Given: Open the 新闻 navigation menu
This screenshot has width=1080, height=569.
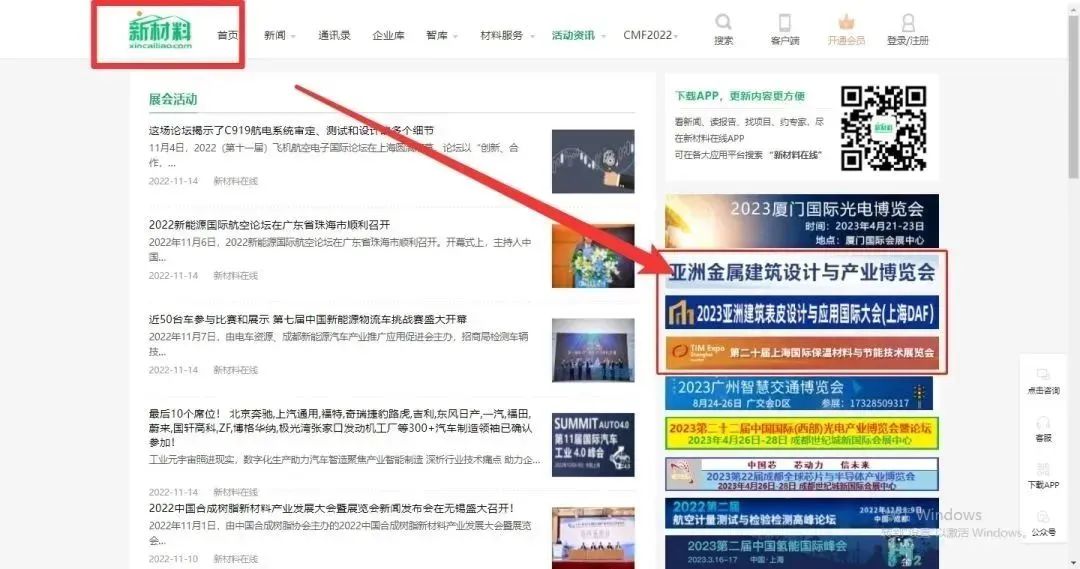Looking at the screenshot, I should 274,35.
